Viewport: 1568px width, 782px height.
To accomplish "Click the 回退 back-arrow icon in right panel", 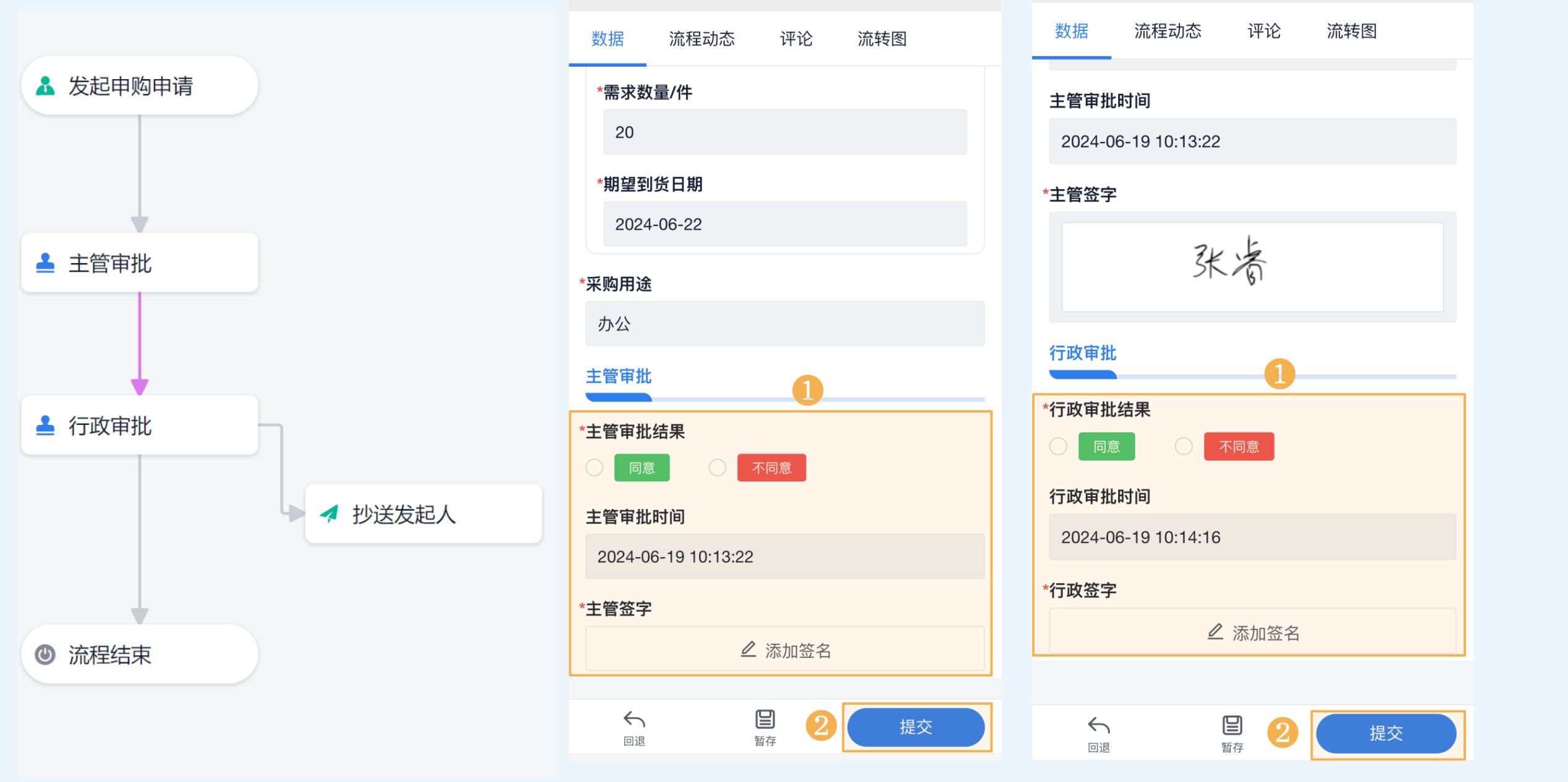I will [1098, 726].
